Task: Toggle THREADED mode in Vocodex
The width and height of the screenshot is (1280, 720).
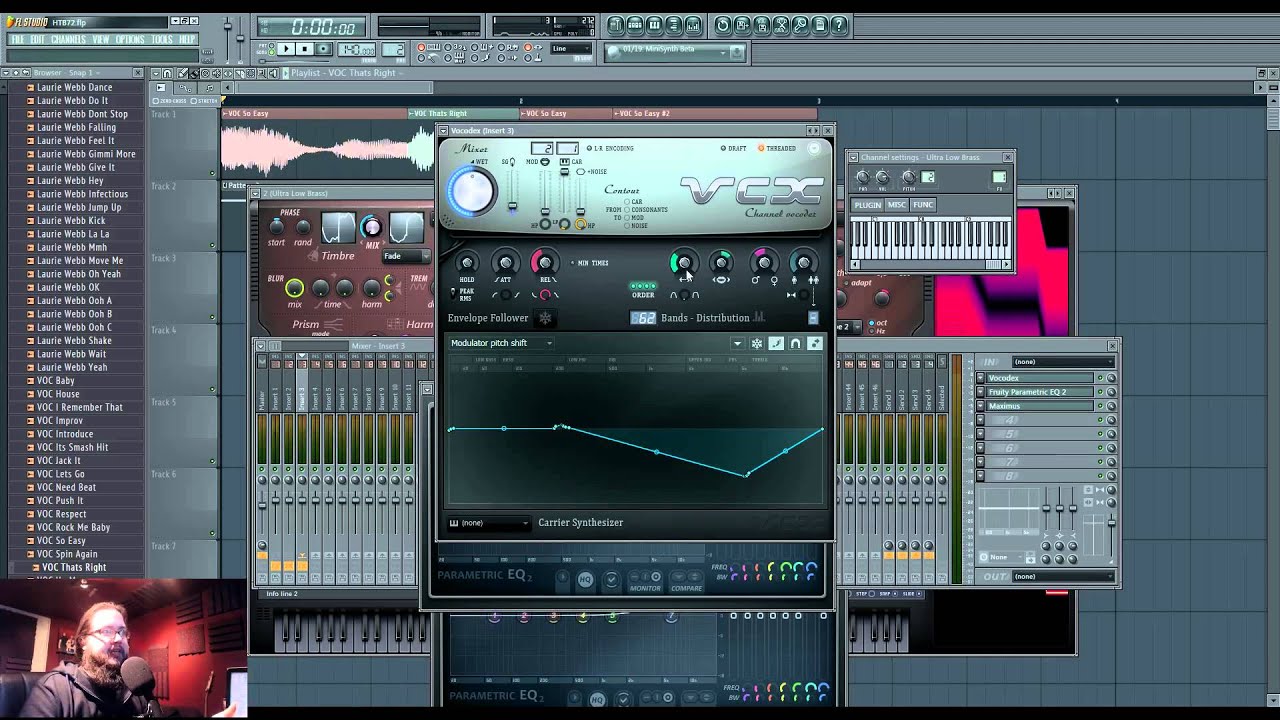Action: point(777,148)
